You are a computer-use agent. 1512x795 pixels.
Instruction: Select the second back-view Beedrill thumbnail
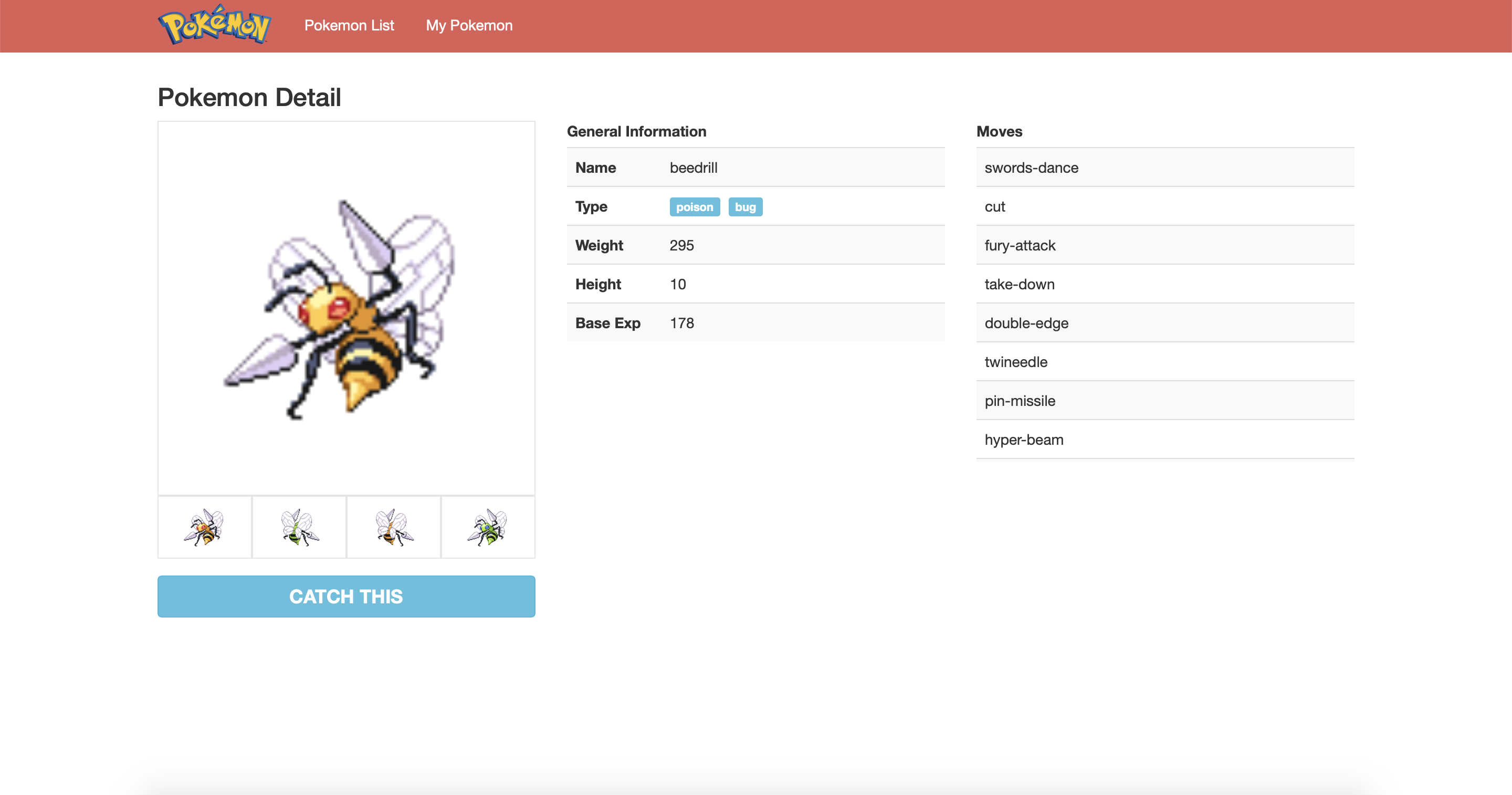pos(299,527)
